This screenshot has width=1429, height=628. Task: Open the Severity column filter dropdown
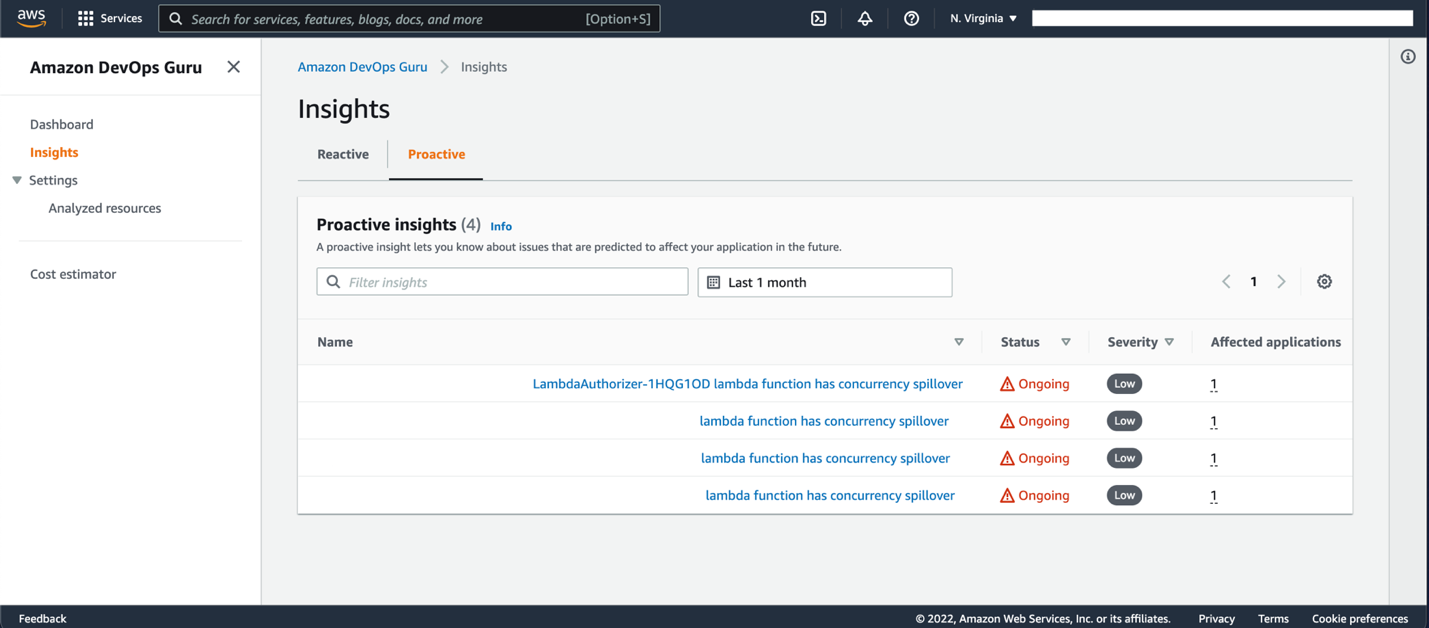pos(1168,341)
